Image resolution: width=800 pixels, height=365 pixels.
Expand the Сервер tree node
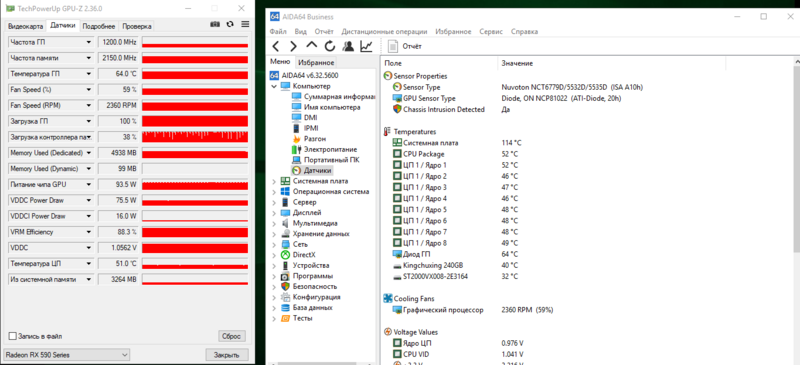pyautogui.click(x=274, y=202)
